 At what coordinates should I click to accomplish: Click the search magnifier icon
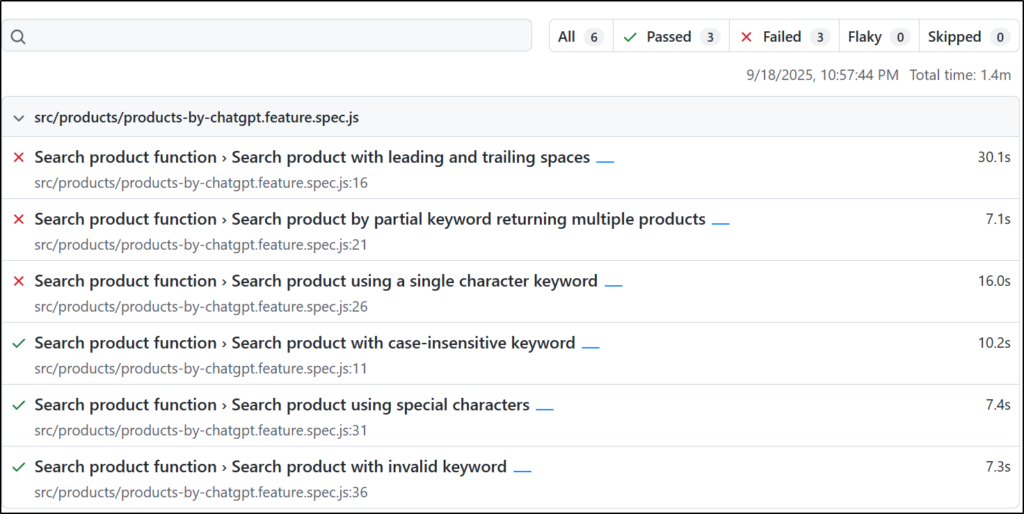tap(18, 37)
